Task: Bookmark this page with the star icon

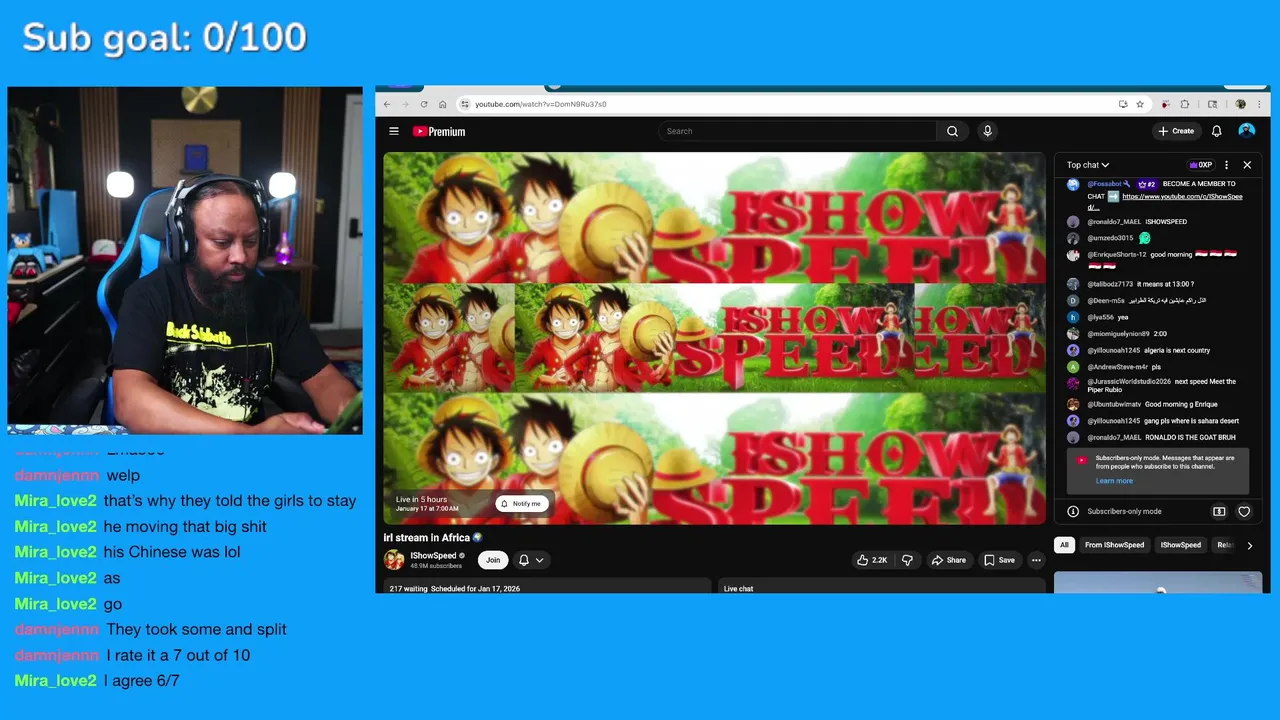Action: 1139,104
